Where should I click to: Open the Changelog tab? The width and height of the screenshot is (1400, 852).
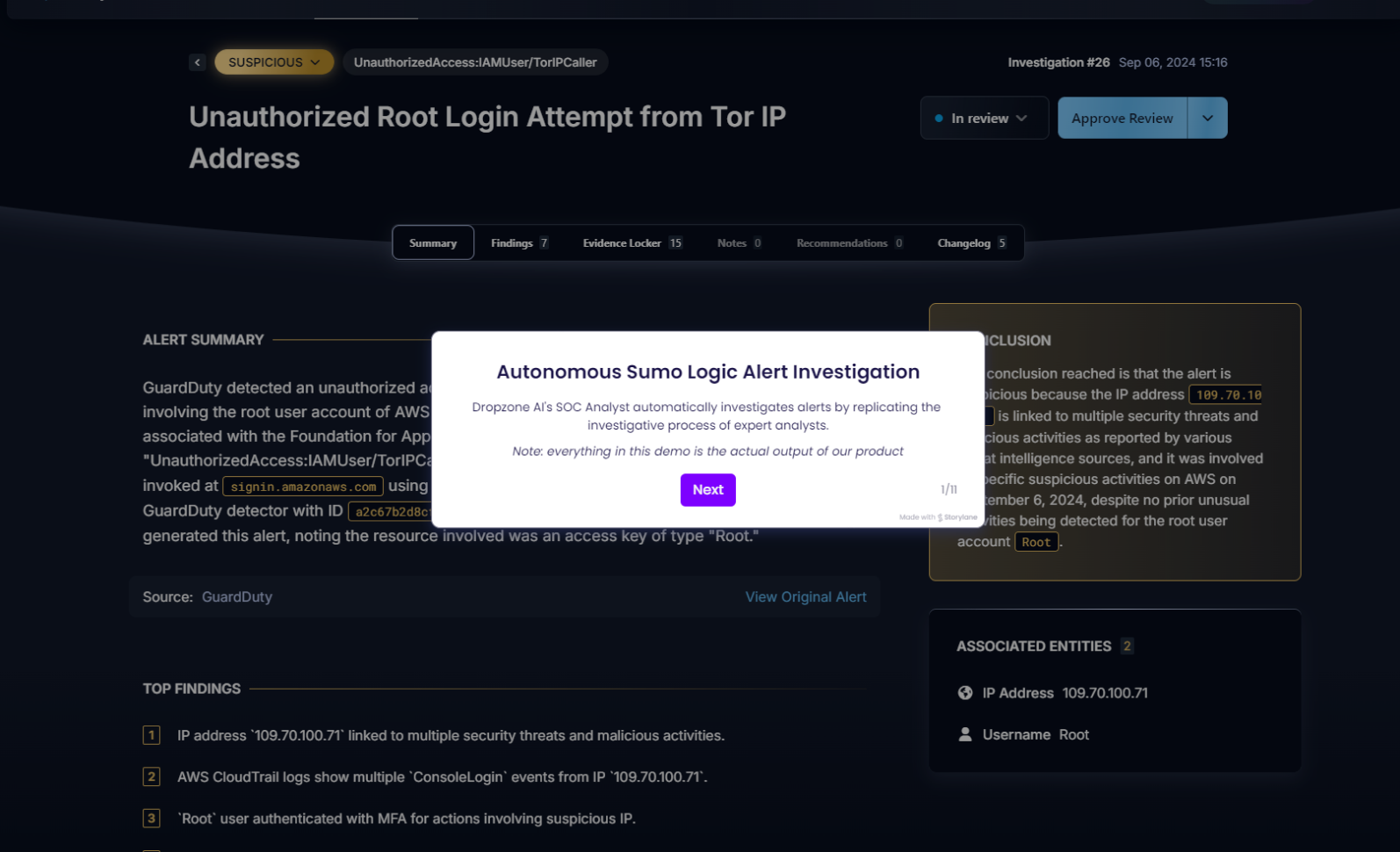point(971,242)
